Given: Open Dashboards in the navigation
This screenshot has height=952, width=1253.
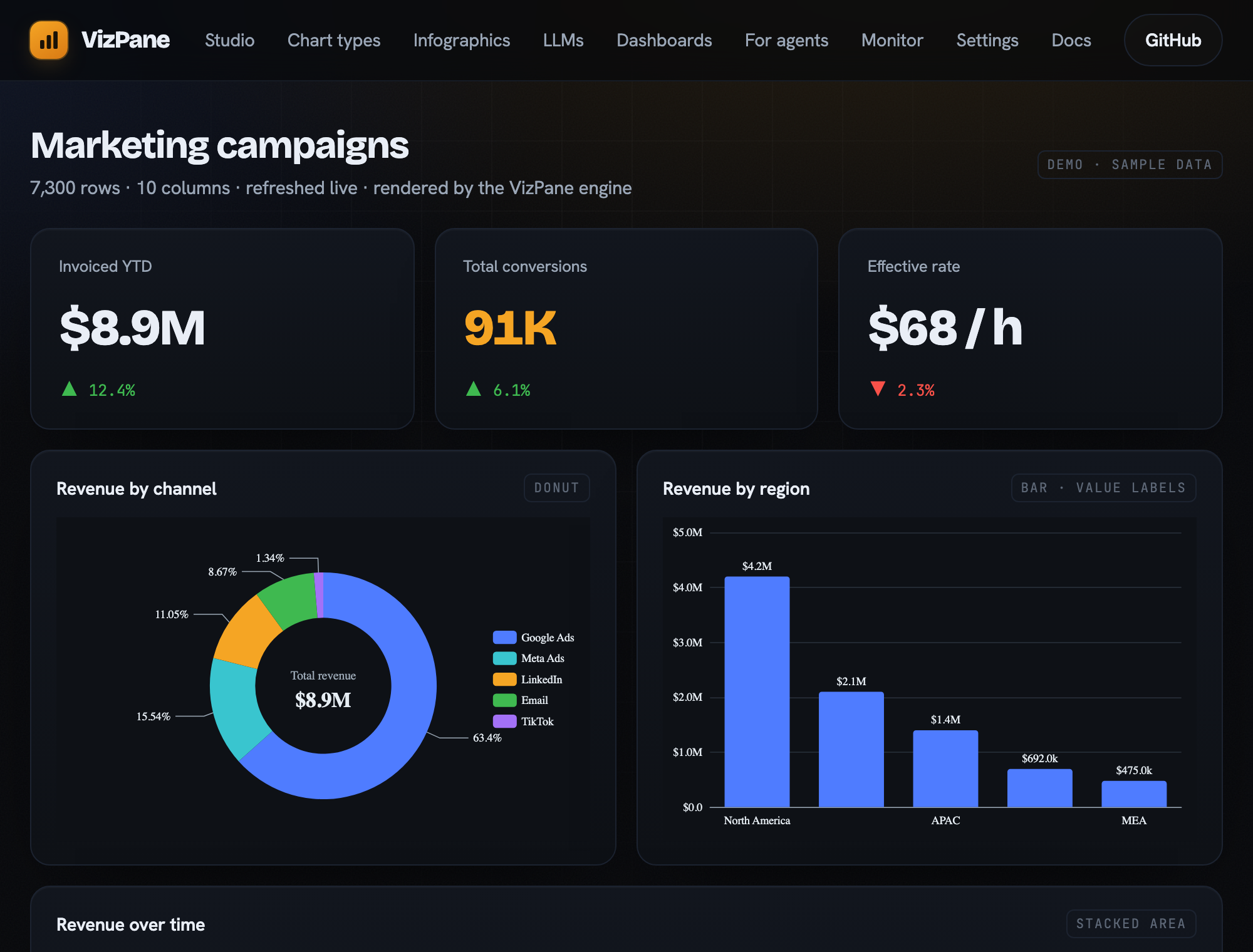Looking at the screenshot, I should coord(664,40).
